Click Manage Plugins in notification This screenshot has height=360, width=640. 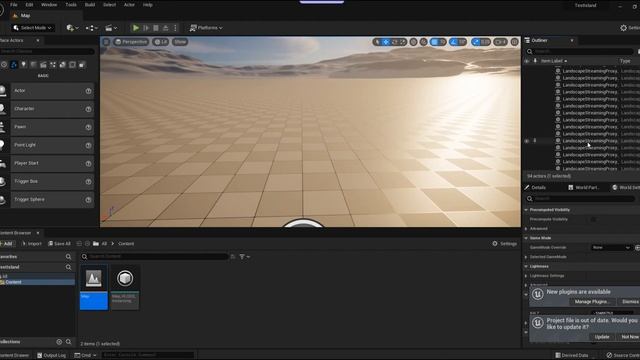coord(592,302)
